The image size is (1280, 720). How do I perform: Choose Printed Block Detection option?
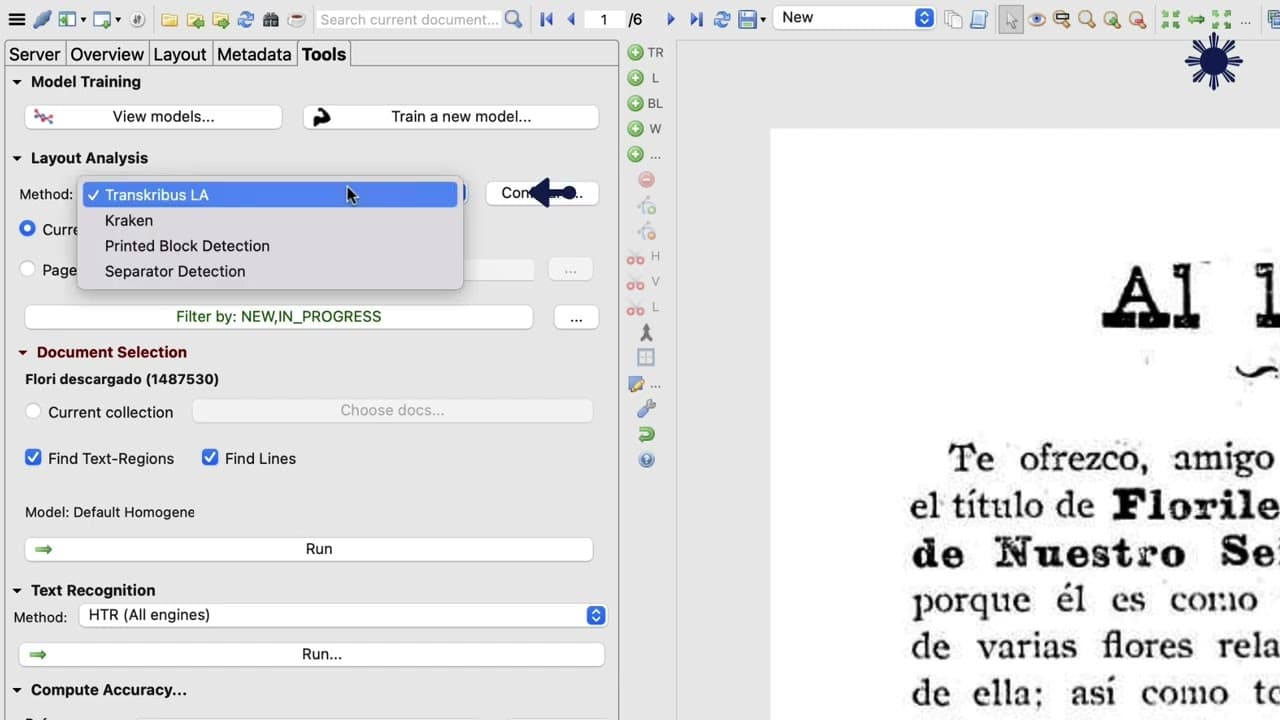(270, 246)
